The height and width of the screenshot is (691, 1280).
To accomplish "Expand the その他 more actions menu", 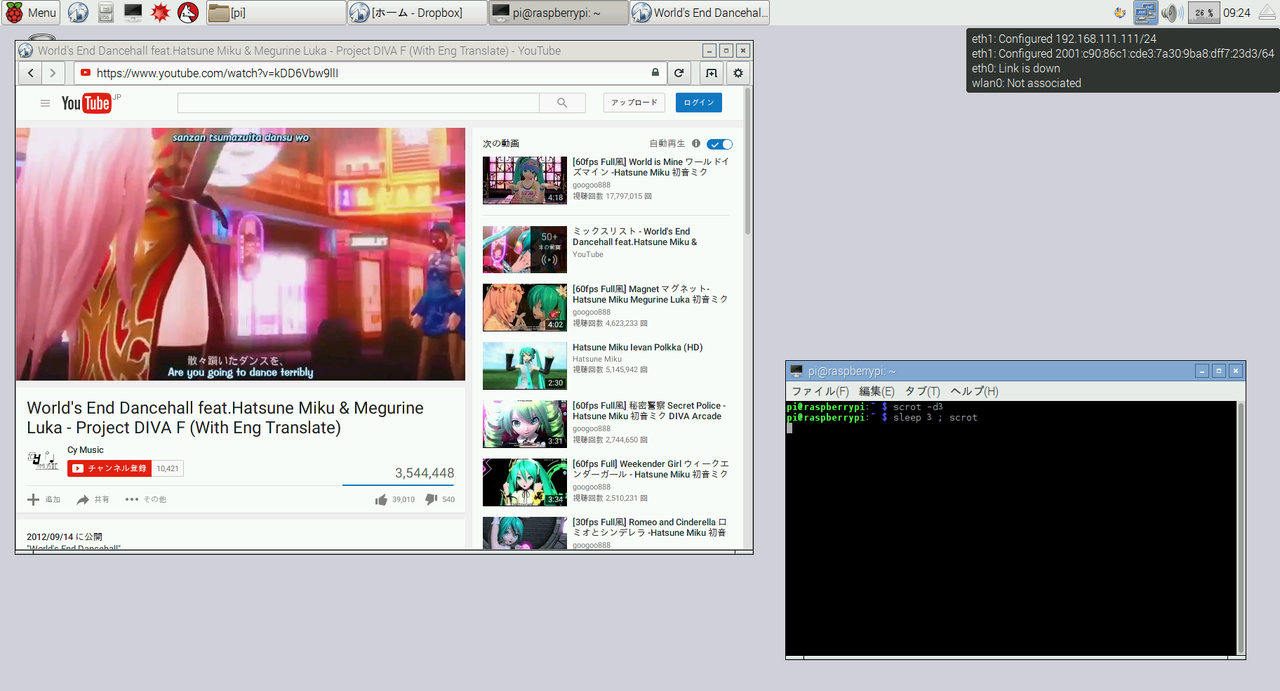I will [145, 499].
